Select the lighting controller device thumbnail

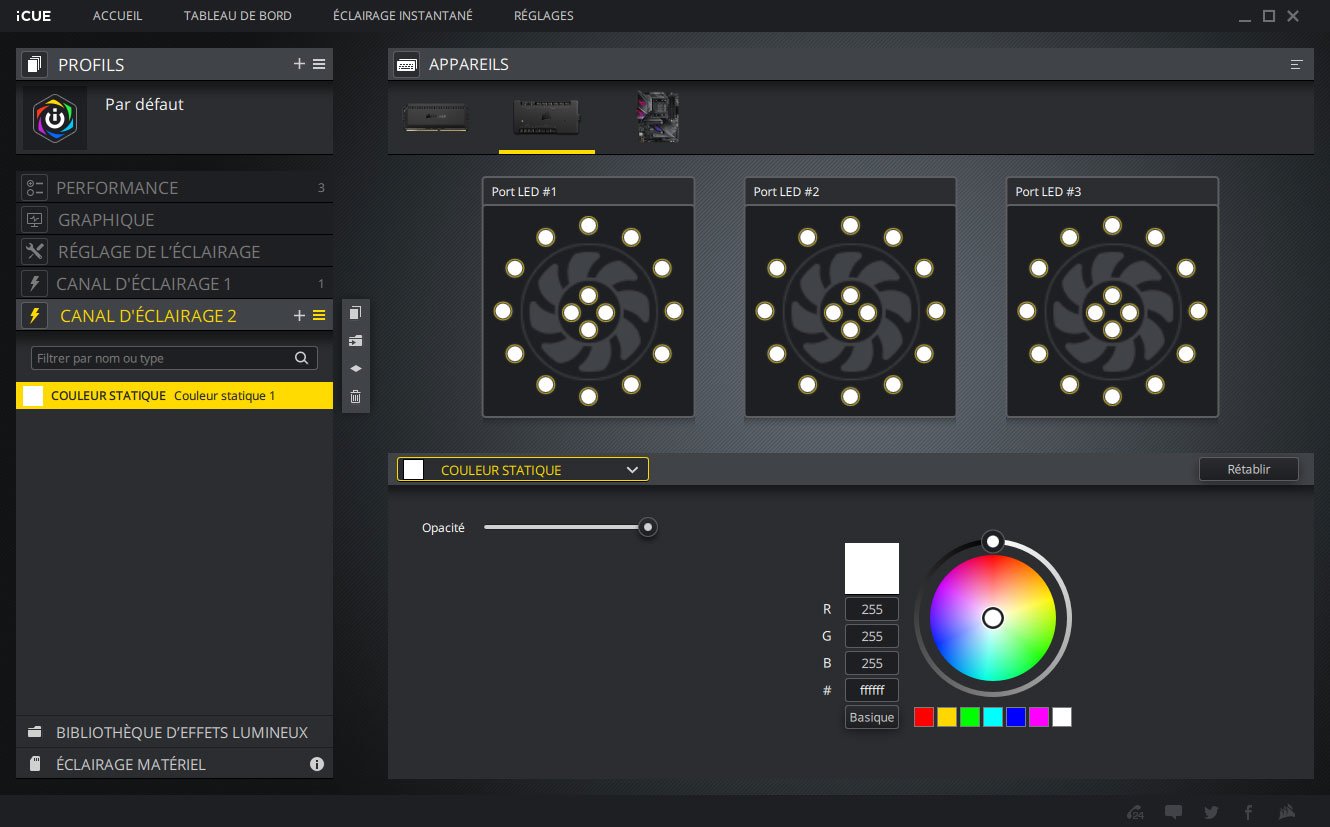point(547,118)
